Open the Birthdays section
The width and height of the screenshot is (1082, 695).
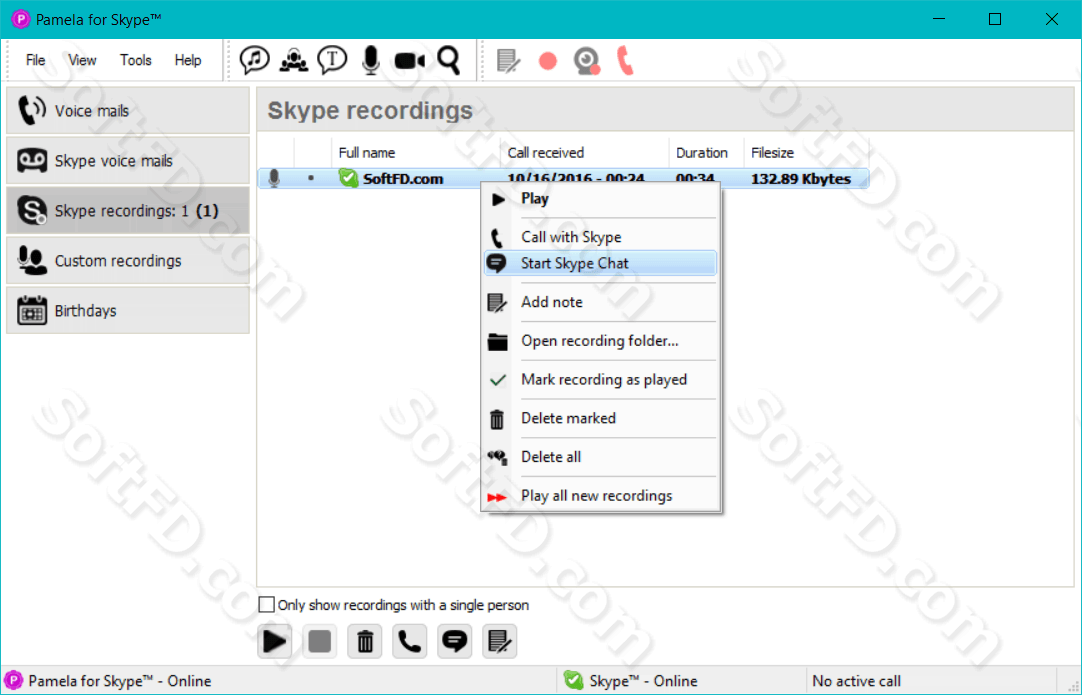point(128,311)
